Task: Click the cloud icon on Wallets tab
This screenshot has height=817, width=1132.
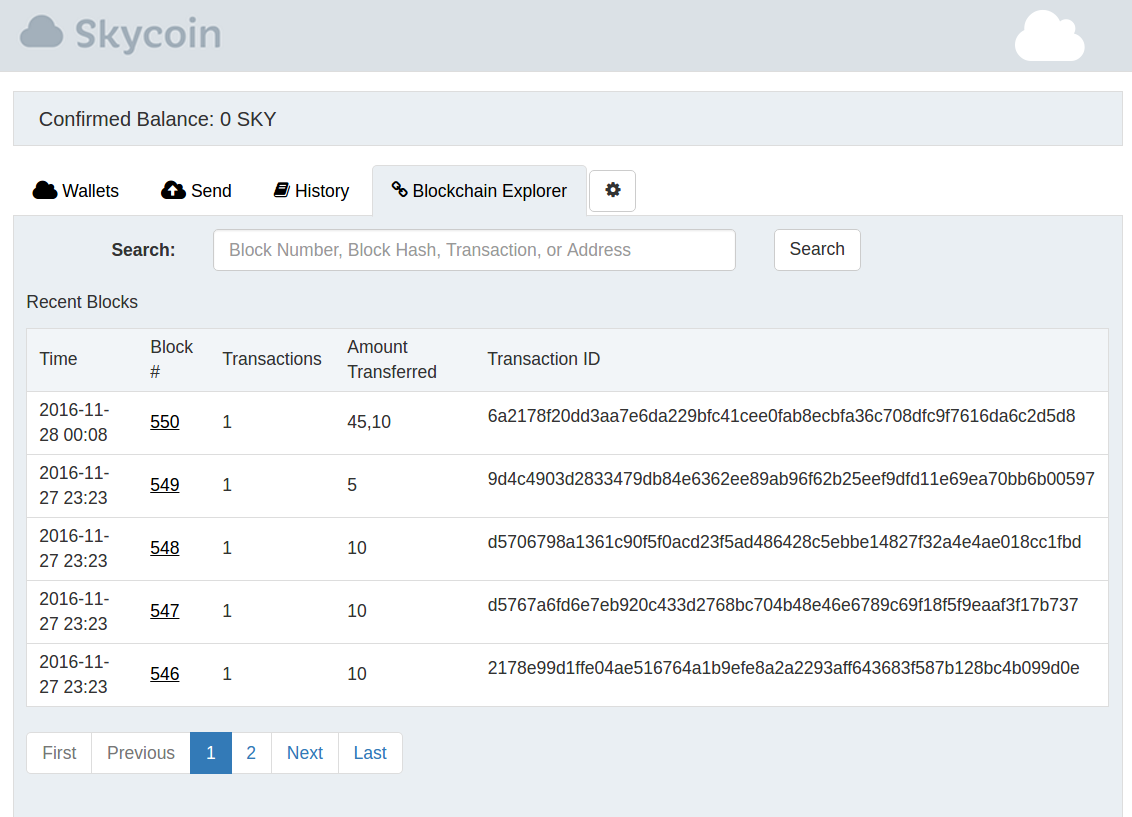Action: pyautogui.click(x=44, y=190)
